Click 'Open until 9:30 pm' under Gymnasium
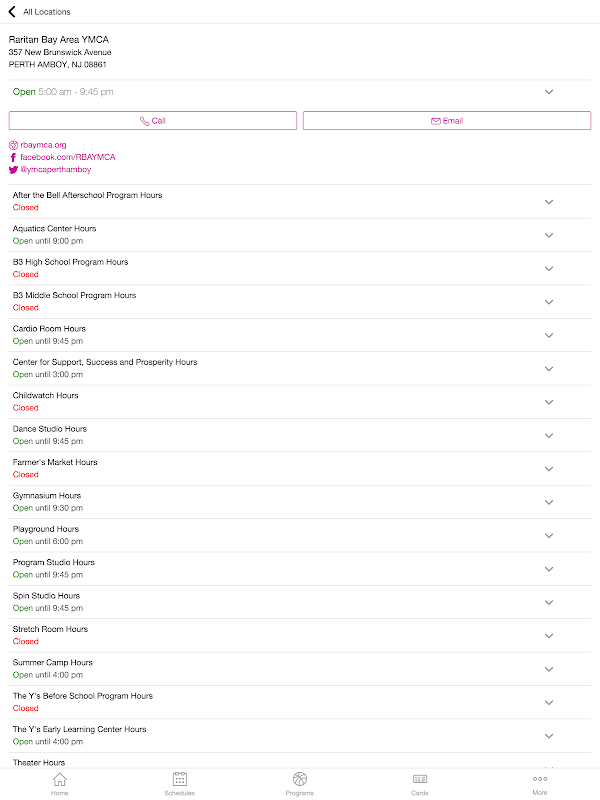Image resolution: width=600 pixels, height=800 pixels. (48, 508)
